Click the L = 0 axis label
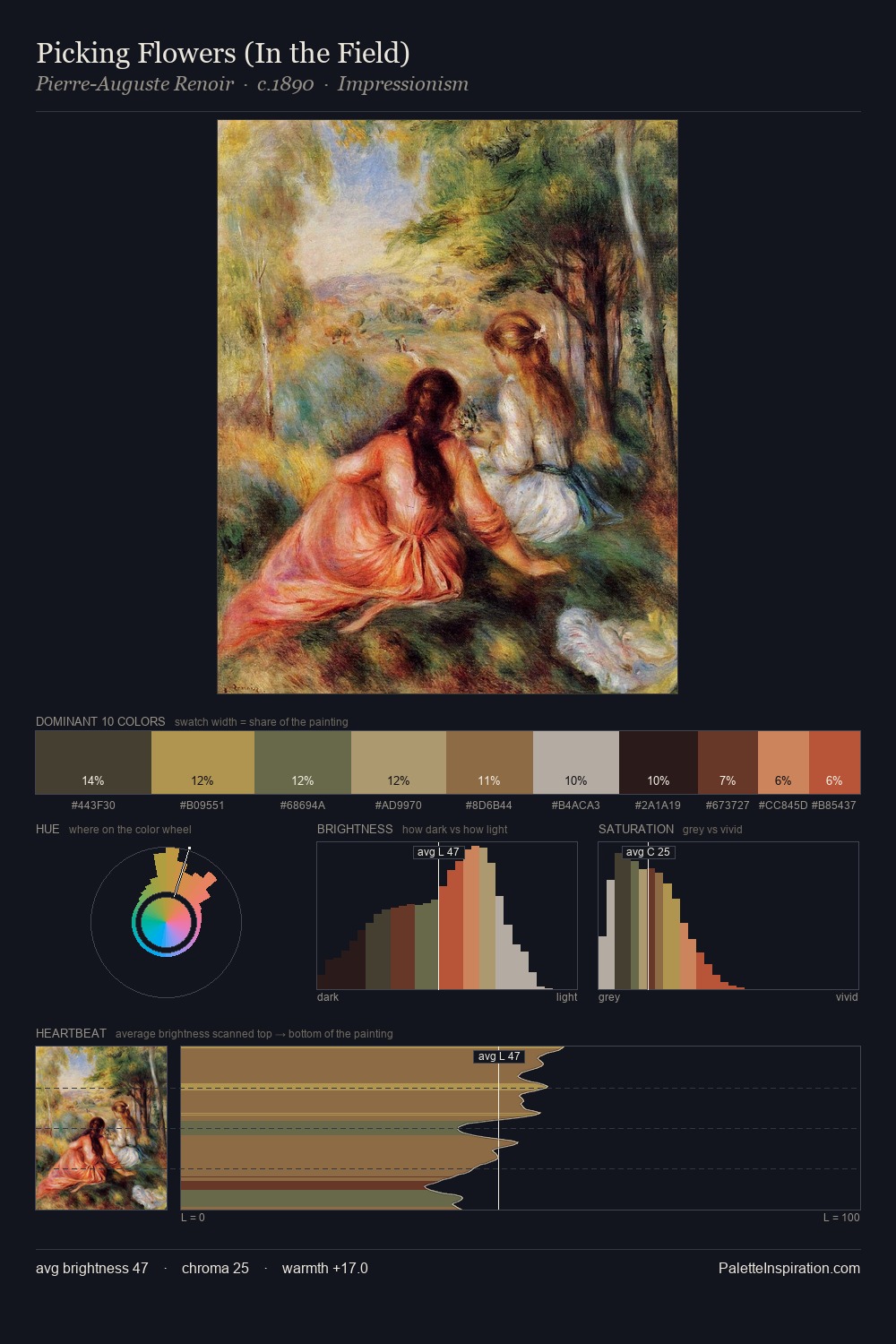Image resolution: width=896 pixels, height=1344 pixels. pyautogui.click(x=193, y=1218)
